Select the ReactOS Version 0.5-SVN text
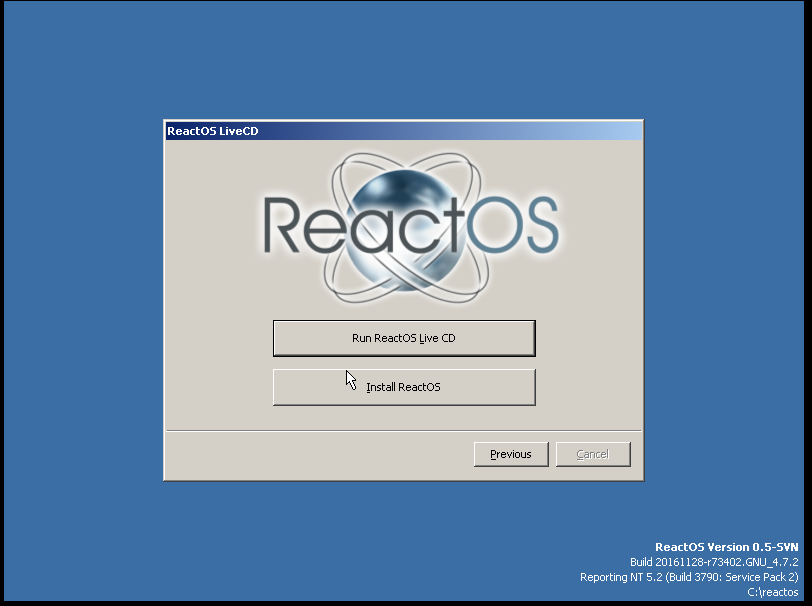 click(x=727, y=547)
